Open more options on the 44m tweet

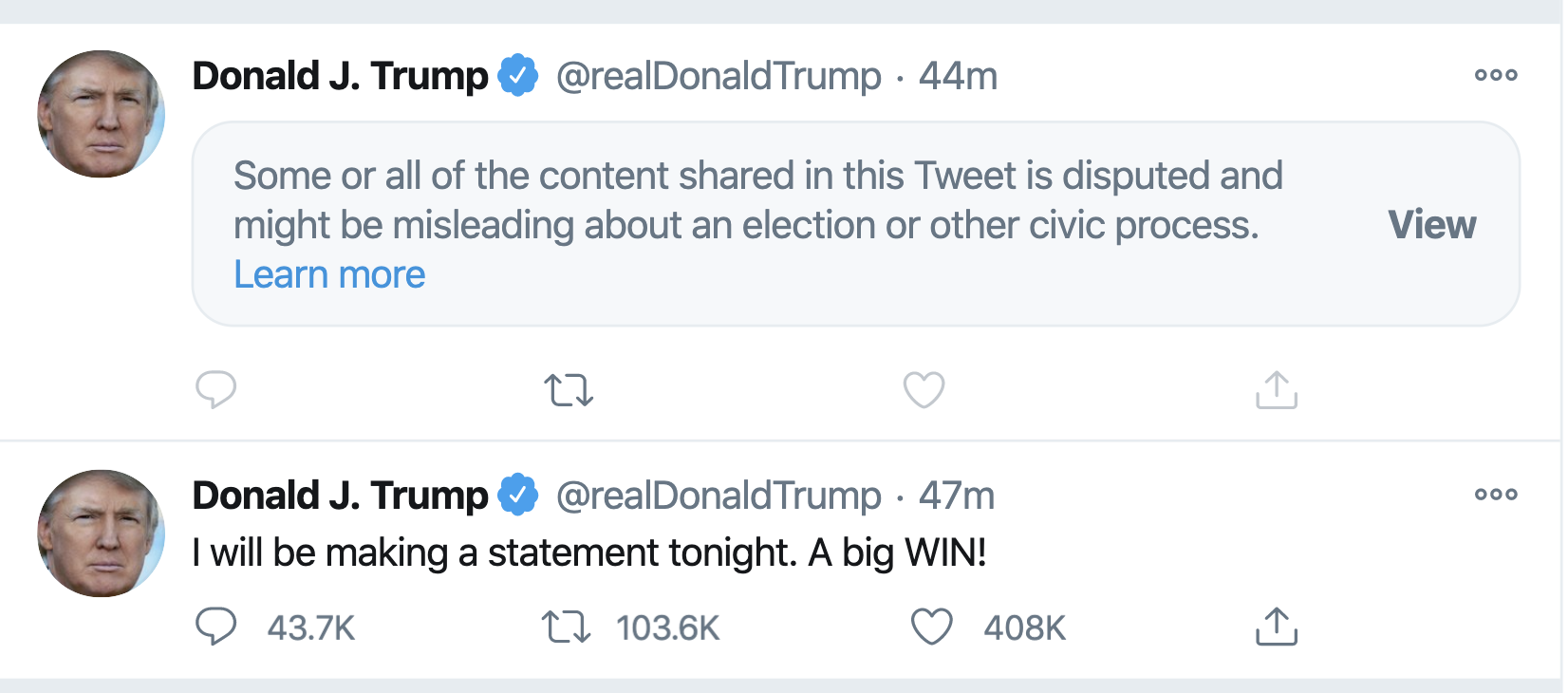pos(1496,75)
